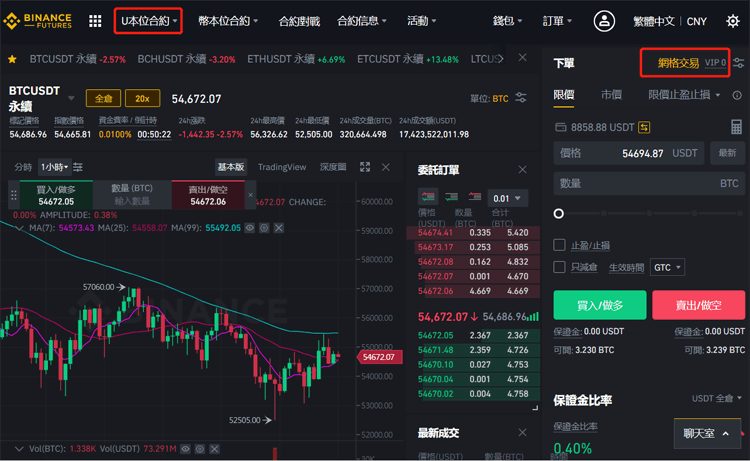Click the large green 買入/做多 button
Screen dimensions: 750x461
[600, 305]
